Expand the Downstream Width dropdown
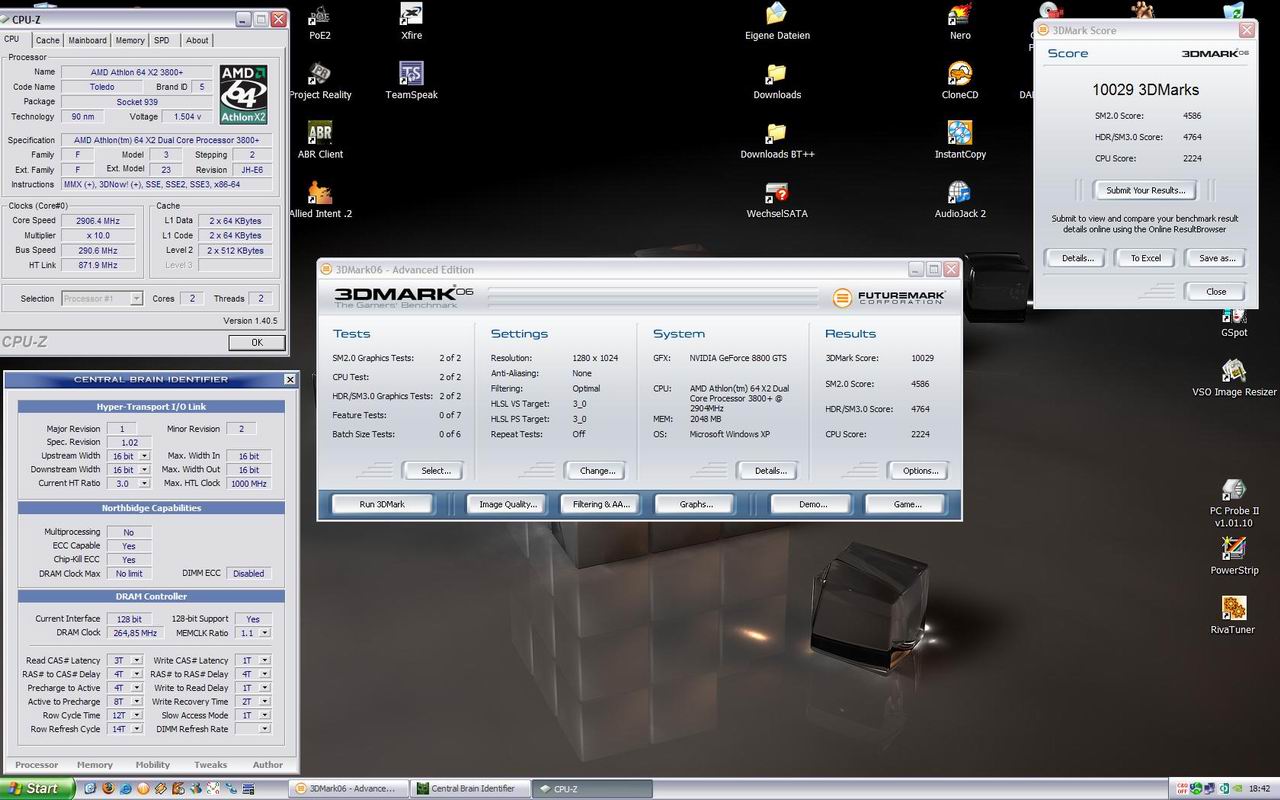Viewport: 1280px width, 800px height. pyautogui.click(x=144, y=470)
